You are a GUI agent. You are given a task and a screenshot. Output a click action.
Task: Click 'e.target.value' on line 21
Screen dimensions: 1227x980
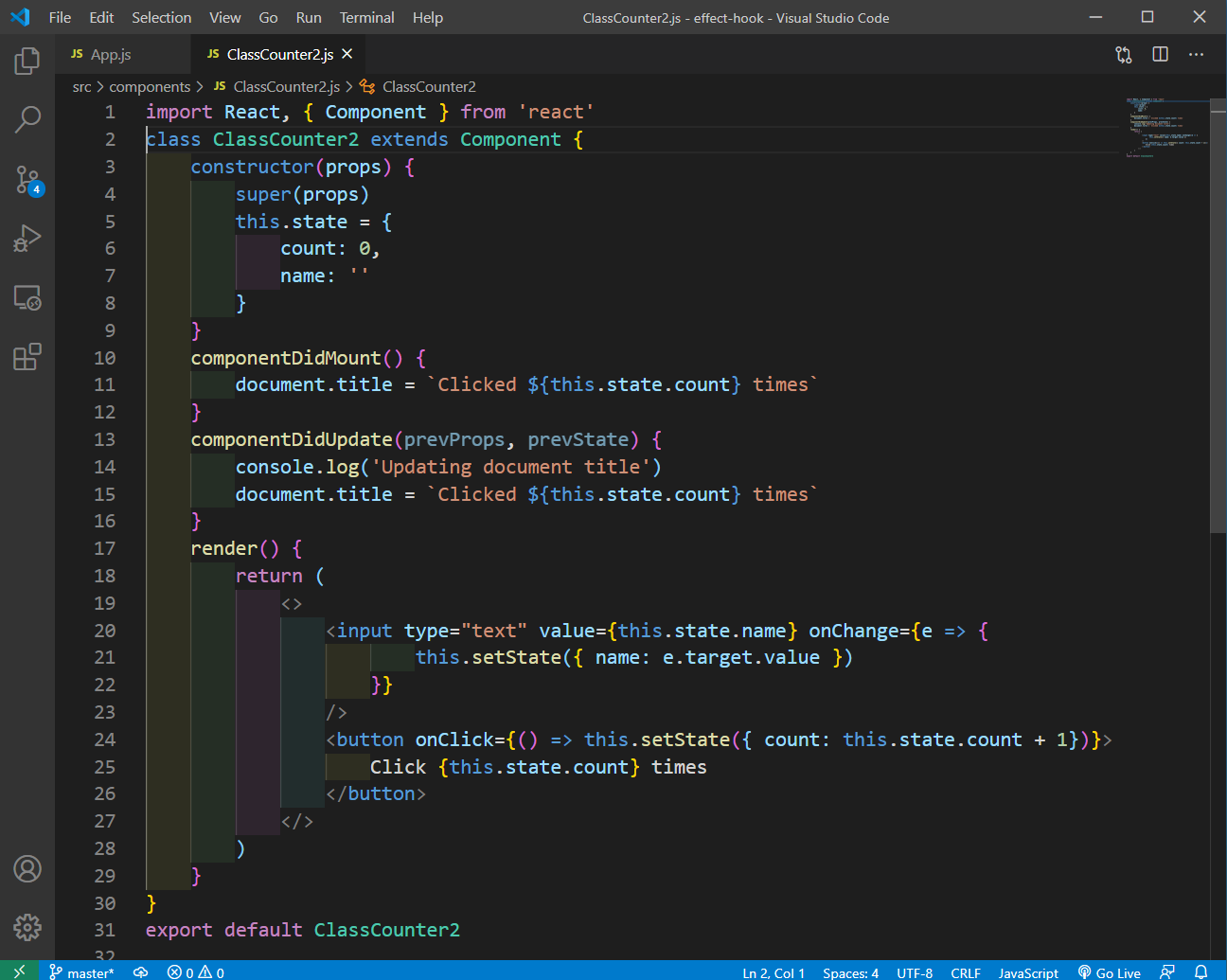point(741,657)
